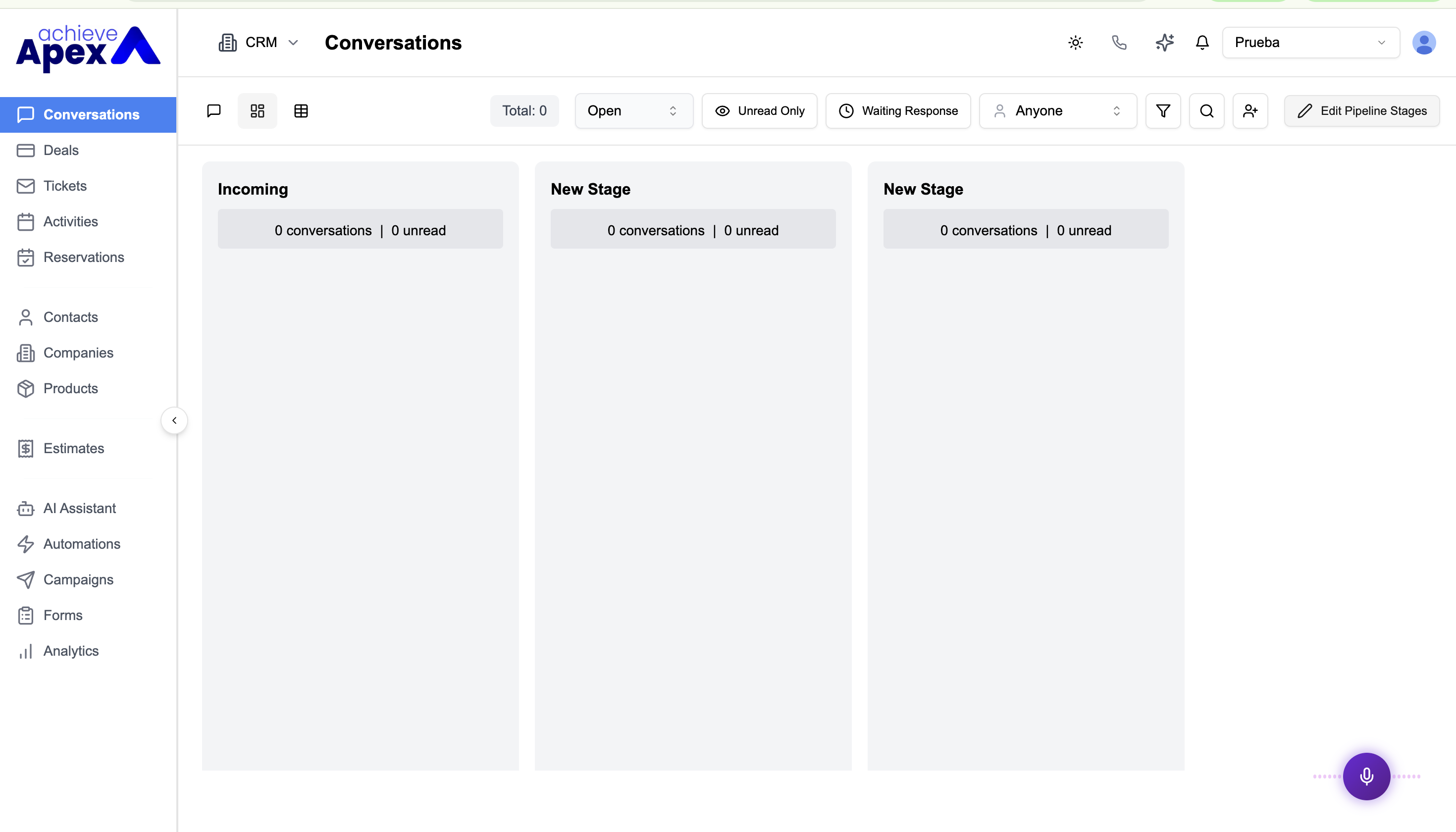Open the funnel filter options
This screenshot has width=1456, height=832.
pyautogui.click(x=1163, y=111)
